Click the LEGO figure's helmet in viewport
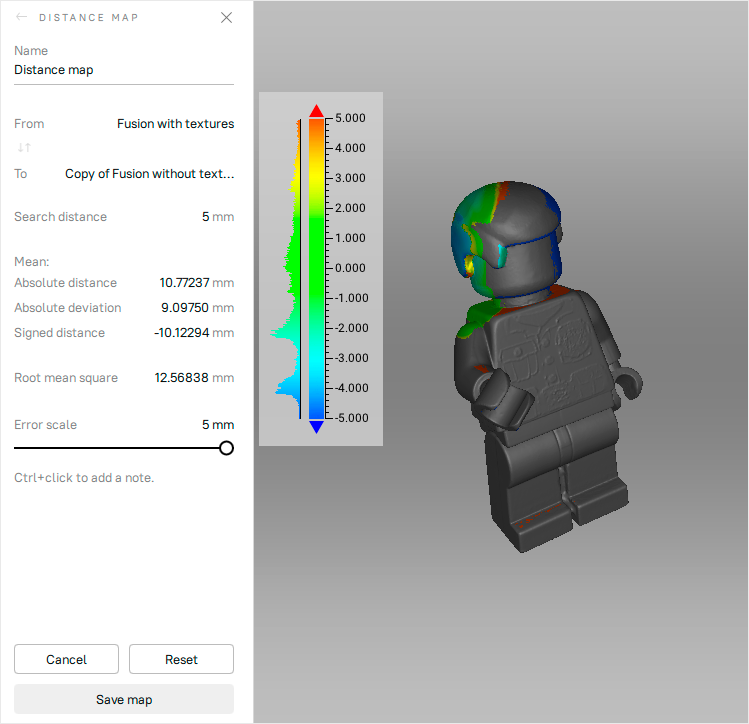Image resolution: width=749 pixels, height=724 pixels. [x=506, y=239]
